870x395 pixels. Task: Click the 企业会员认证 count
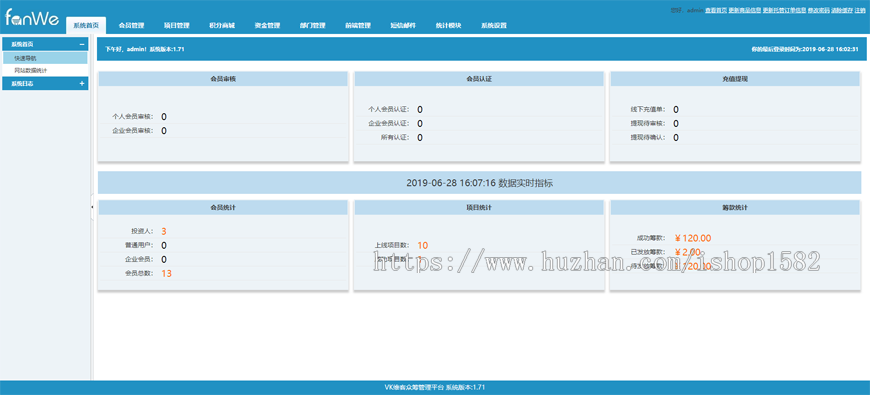click(420, 124)
